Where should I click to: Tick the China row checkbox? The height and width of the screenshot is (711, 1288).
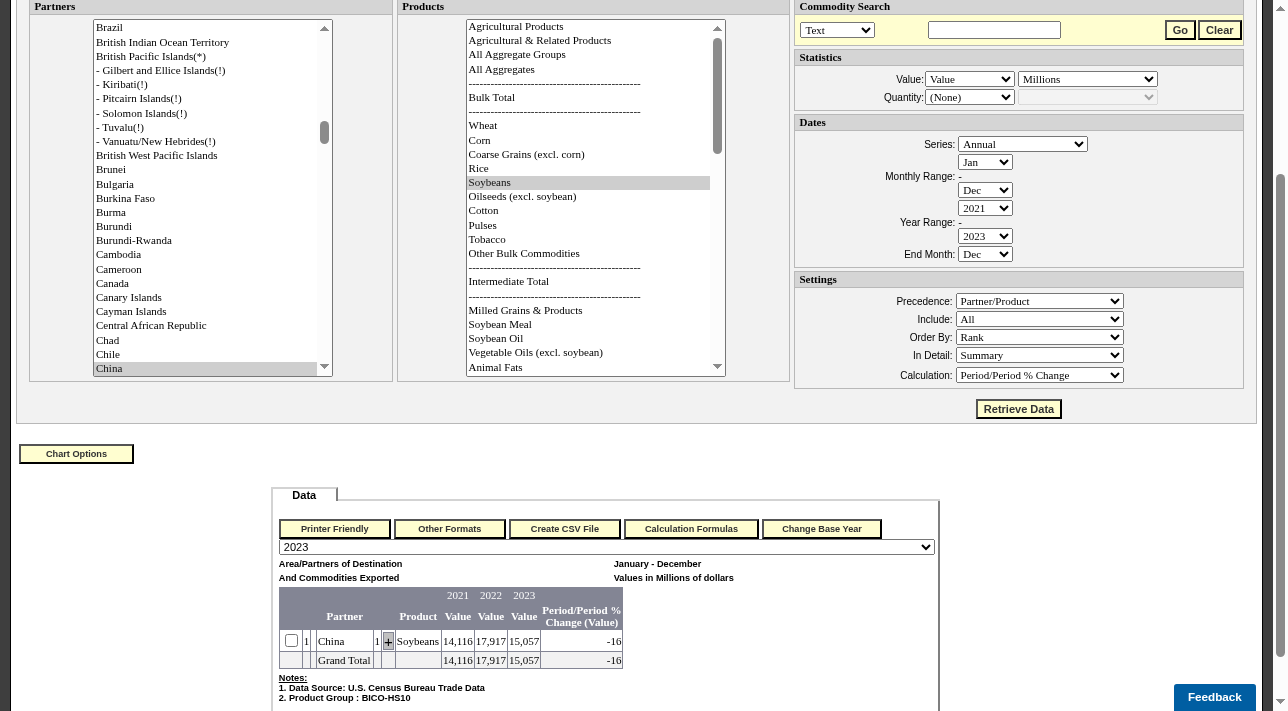pos(291,641)
